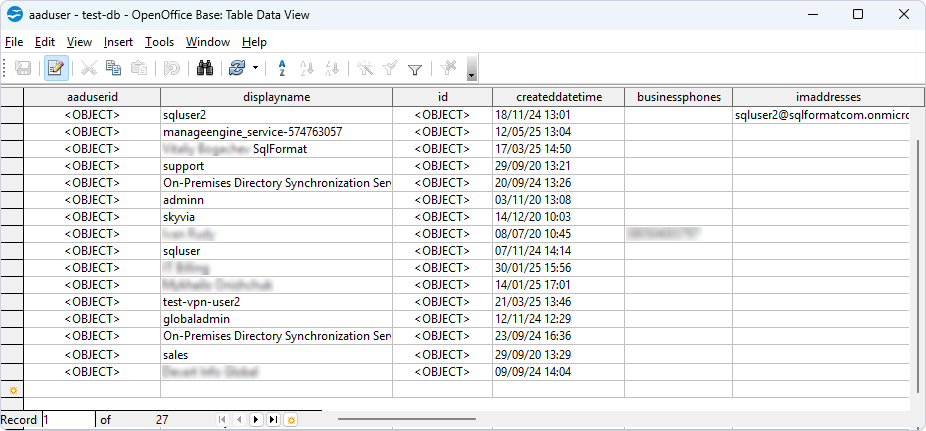Click the Sort A-Z dialog icon
The image size is (926, 431).
pyautogui.click(x=282, y=68)
